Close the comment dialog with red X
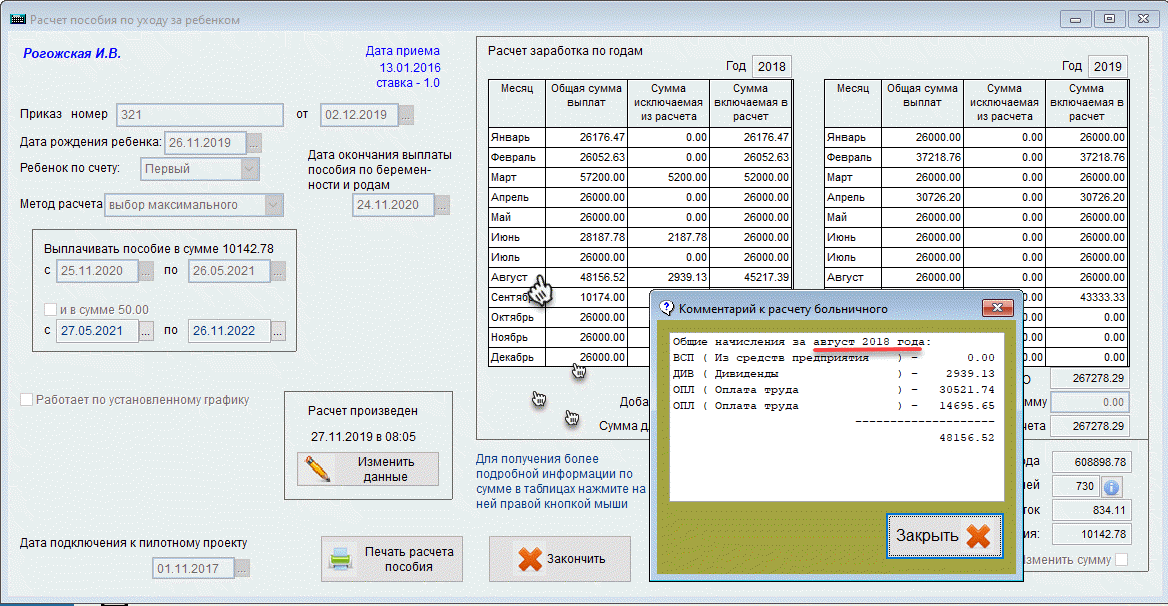The width and height of the screenshot is (1168, 606). coord(997,307)
